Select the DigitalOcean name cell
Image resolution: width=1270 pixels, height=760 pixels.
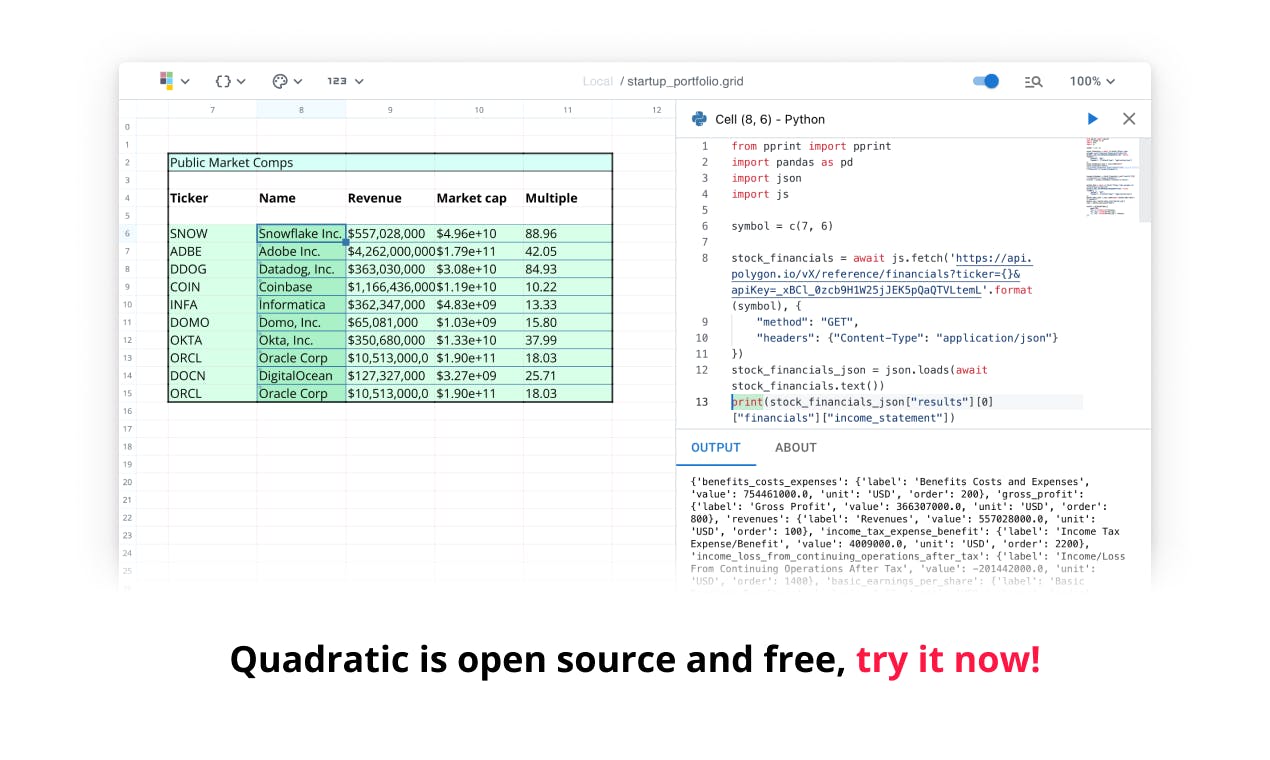point(301,375)
